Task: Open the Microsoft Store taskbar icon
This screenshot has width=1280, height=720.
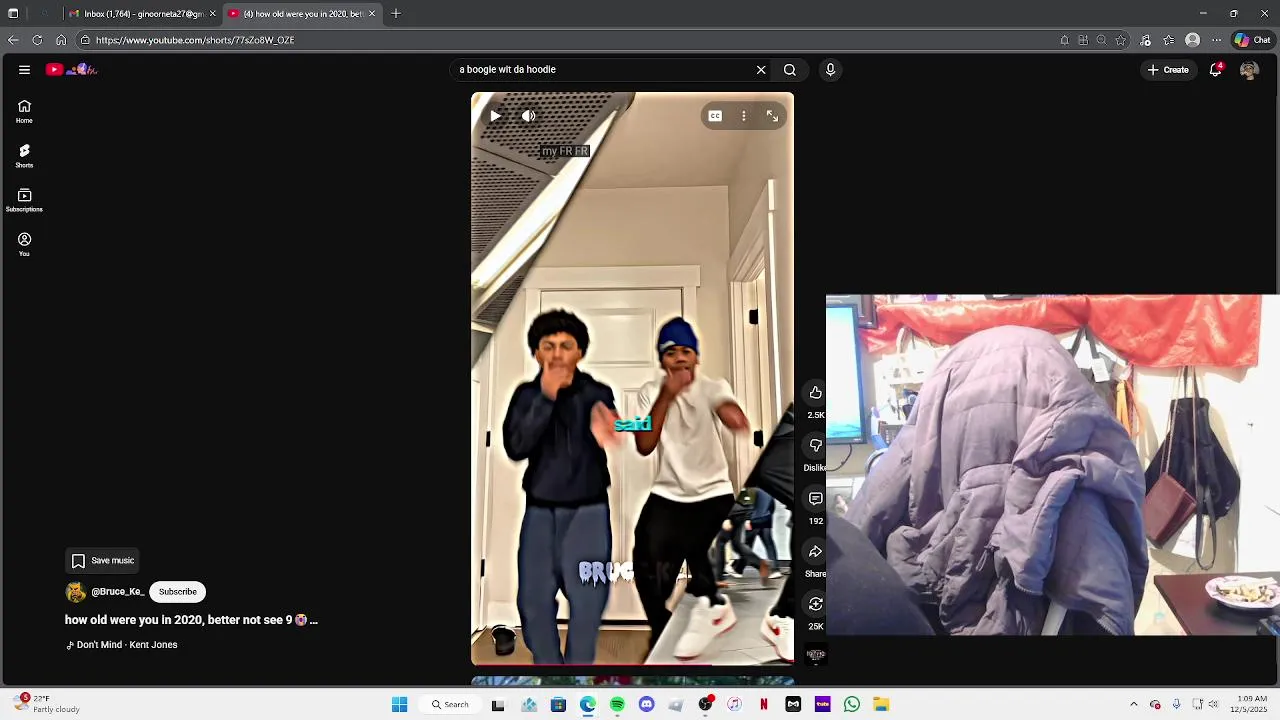Action: click(x=558, y=705)
